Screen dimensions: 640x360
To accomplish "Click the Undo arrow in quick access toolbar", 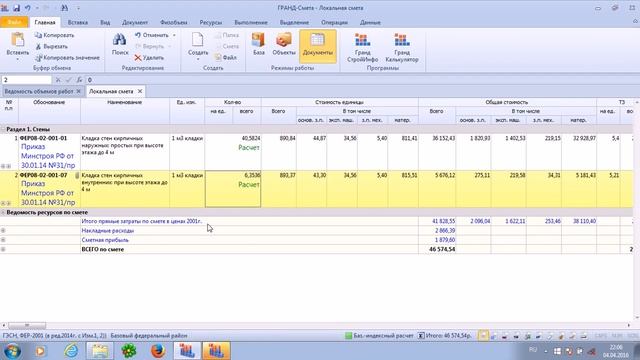I will [x=28, y=8].
